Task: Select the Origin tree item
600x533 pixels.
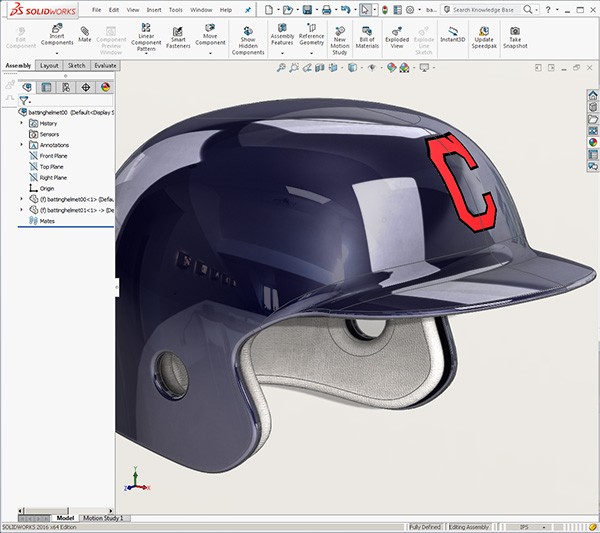Action: click(x=42, y=188)
